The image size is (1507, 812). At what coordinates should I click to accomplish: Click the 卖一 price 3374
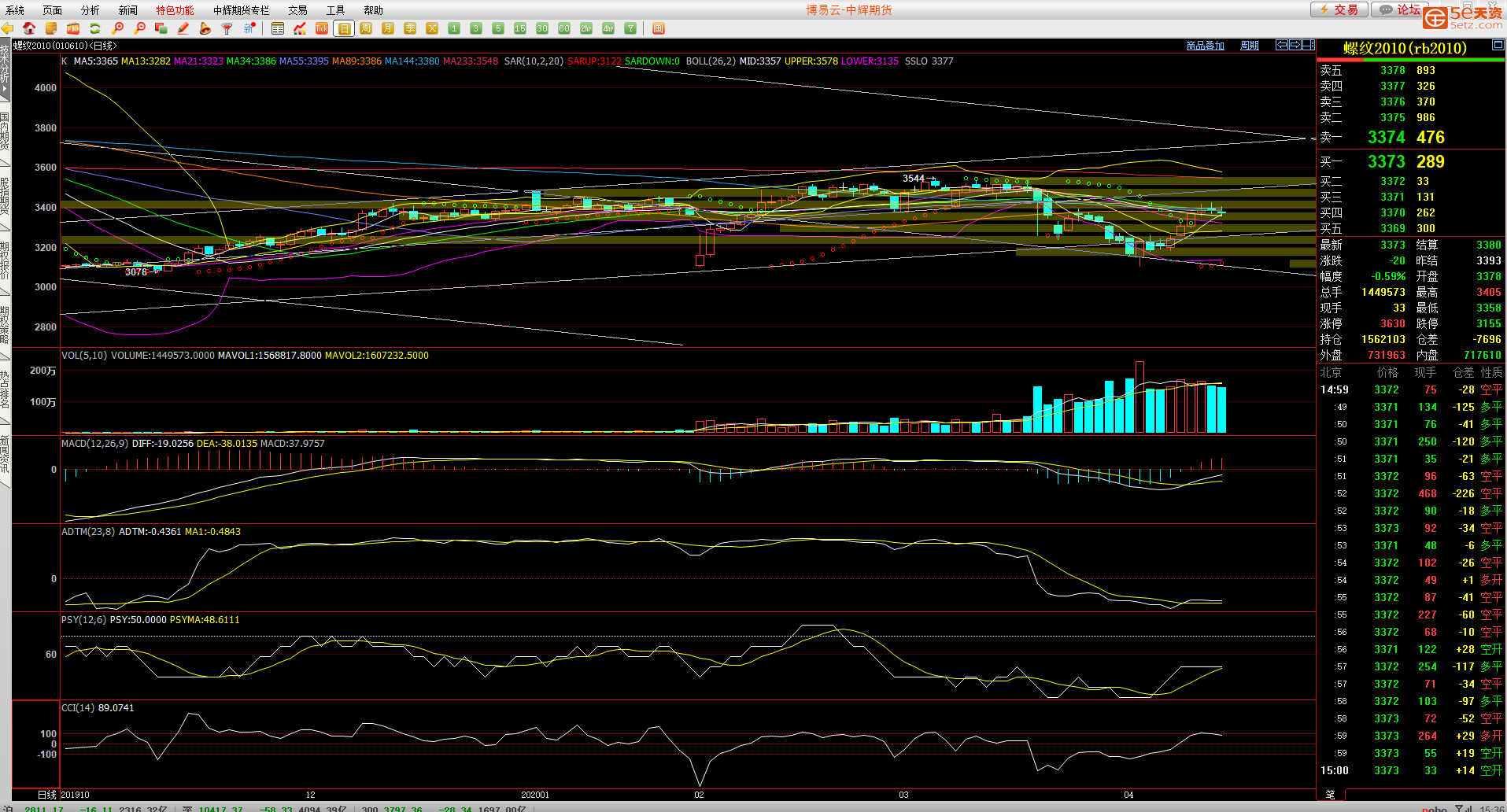1386,137
